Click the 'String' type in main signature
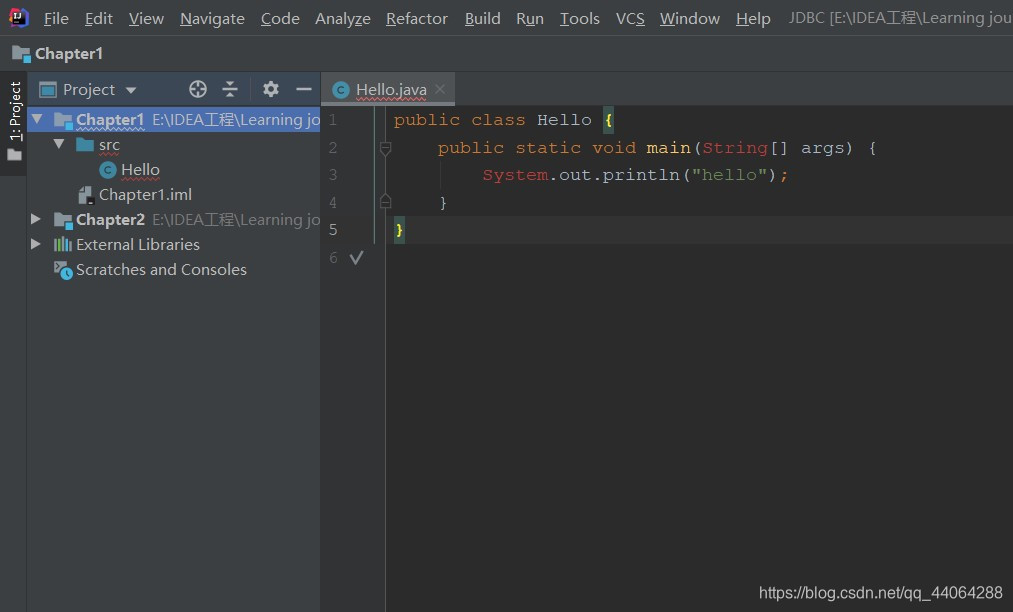 click(735, 149)
